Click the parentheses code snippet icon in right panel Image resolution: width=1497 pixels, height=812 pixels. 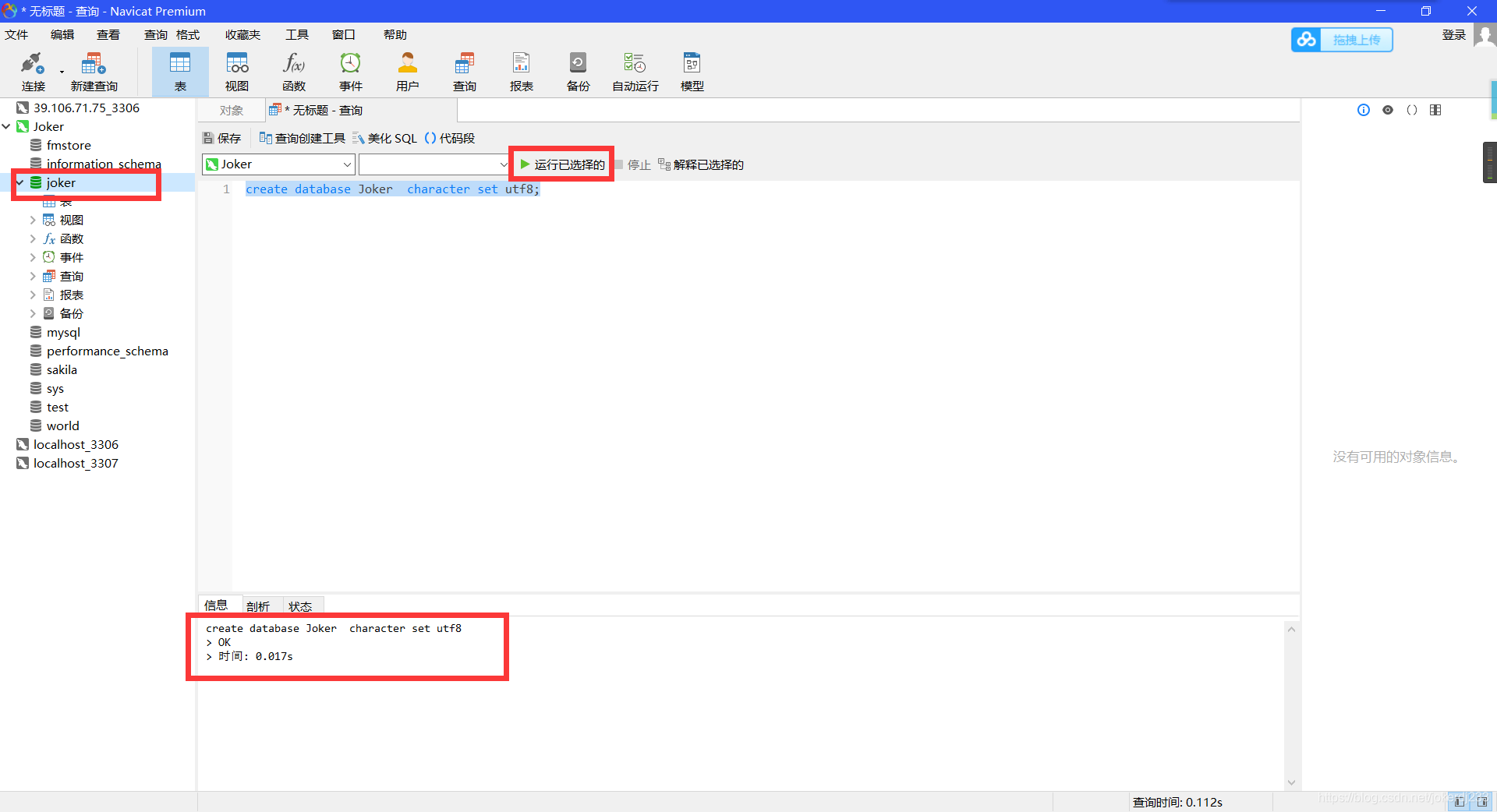pos(1412,110)
